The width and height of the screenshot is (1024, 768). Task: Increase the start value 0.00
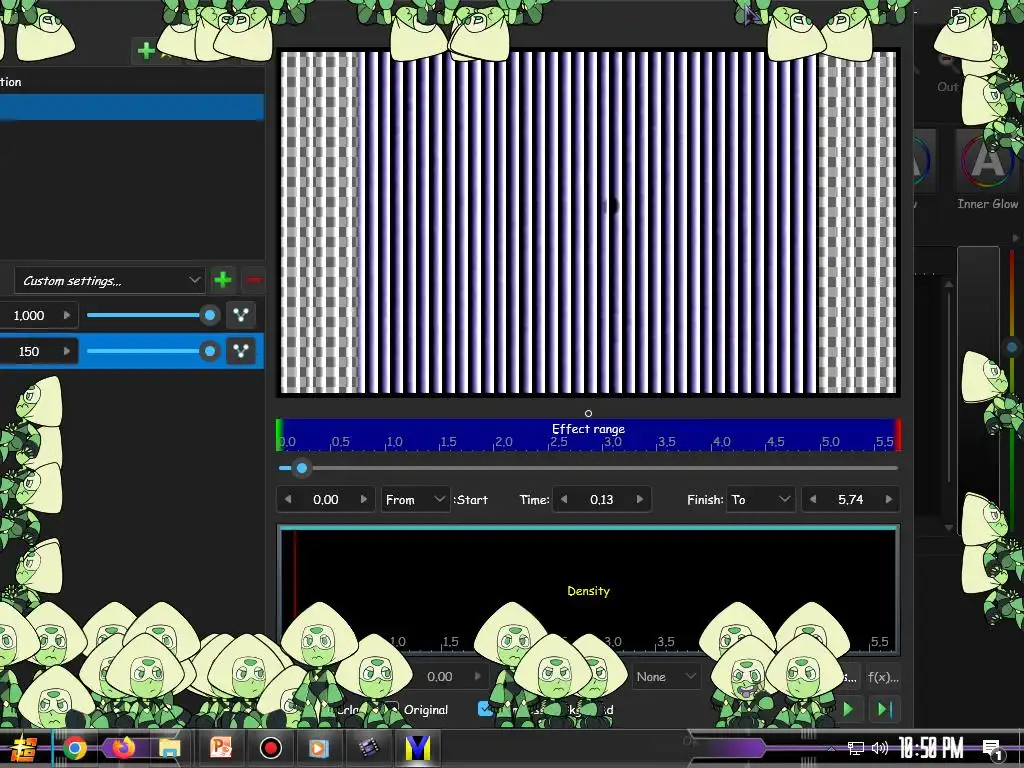[364, 500]
